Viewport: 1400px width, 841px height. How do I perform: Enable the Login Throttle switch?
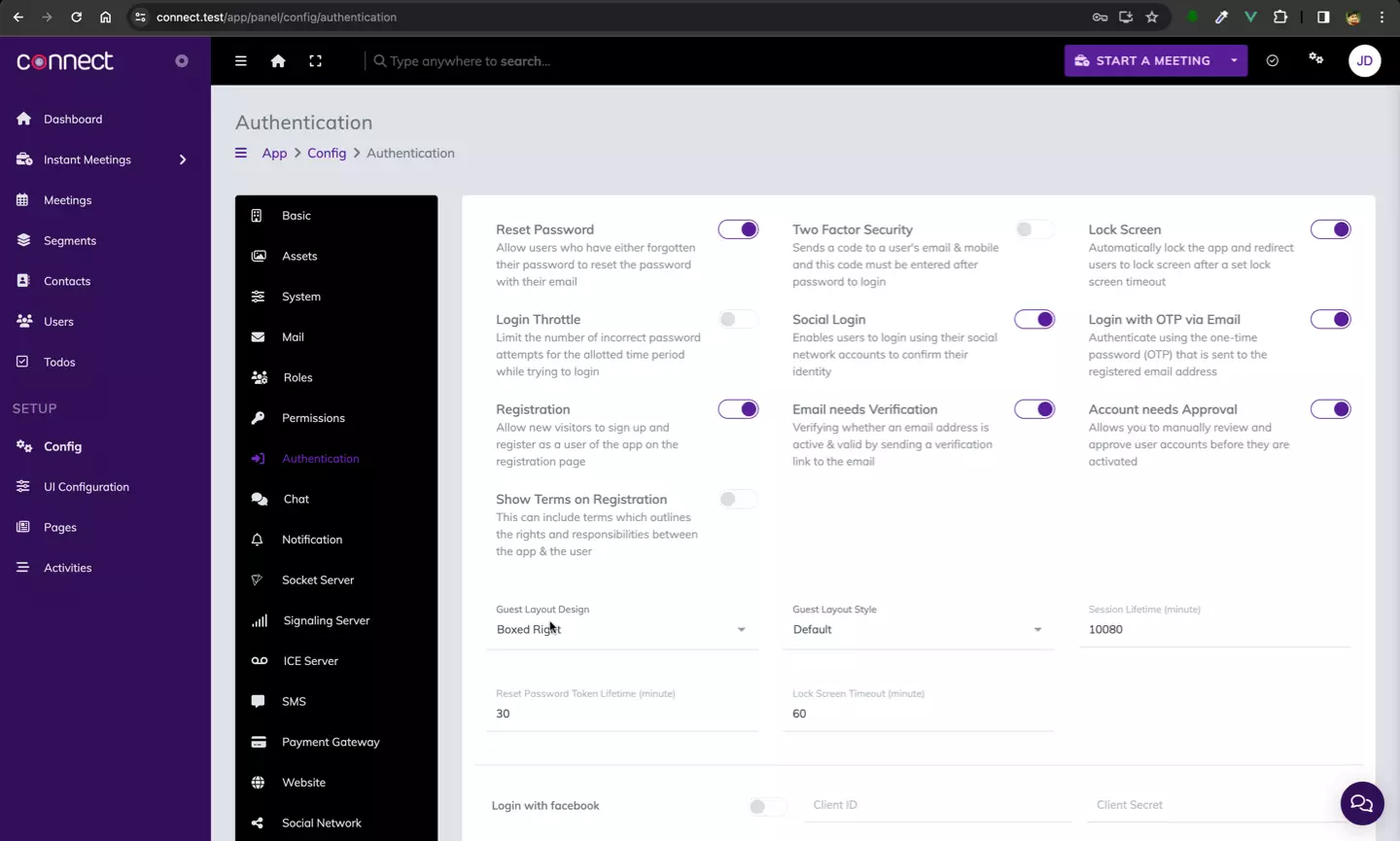click(x=738, y=319)
